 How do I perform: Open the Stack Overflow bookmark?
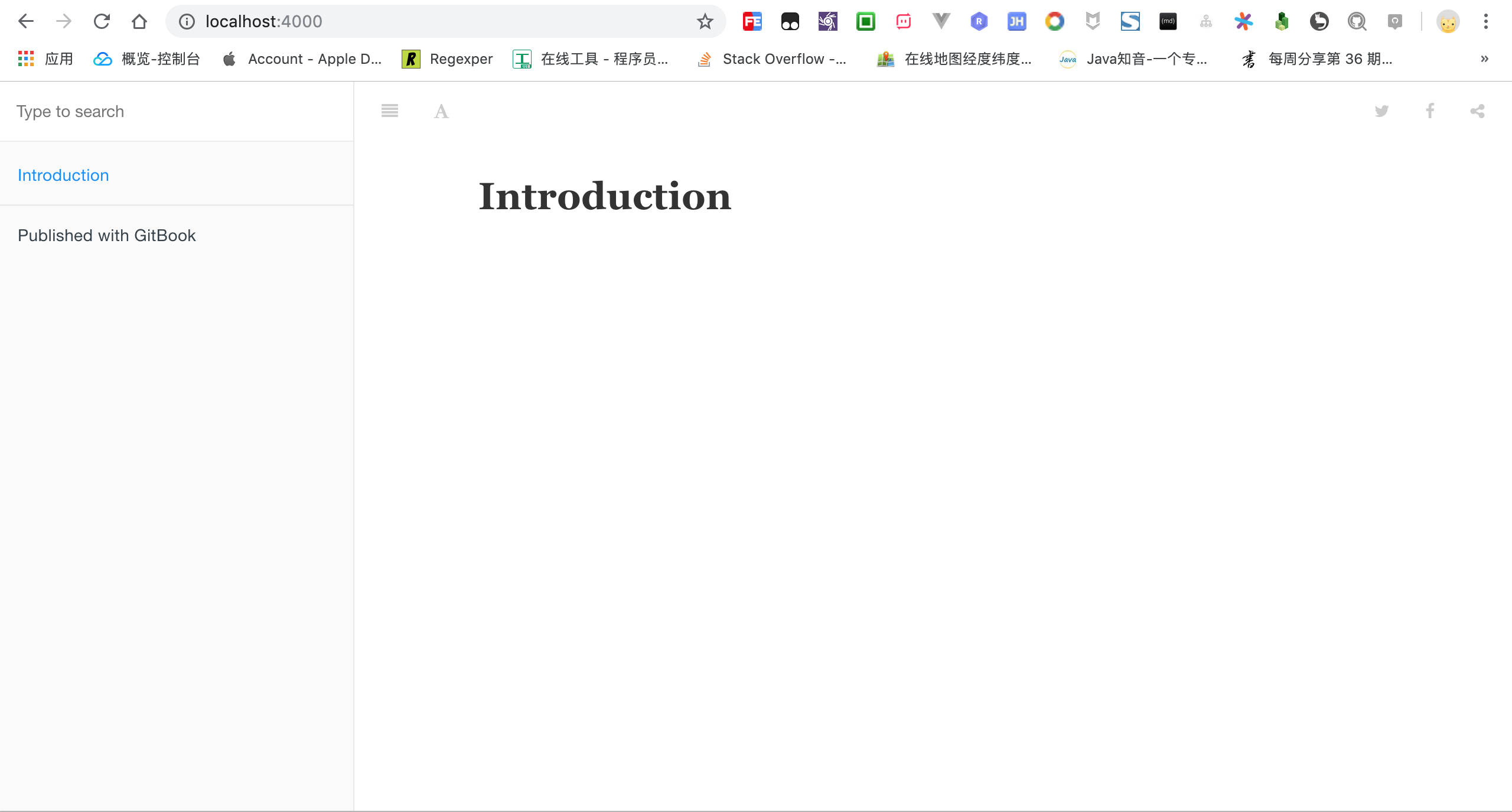pos(772,59)
